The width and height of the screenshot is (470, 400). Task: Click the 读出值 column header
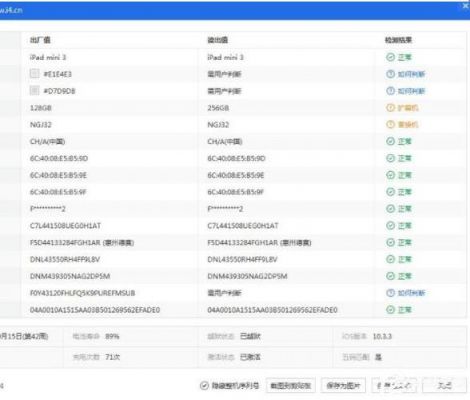[217, 40]
